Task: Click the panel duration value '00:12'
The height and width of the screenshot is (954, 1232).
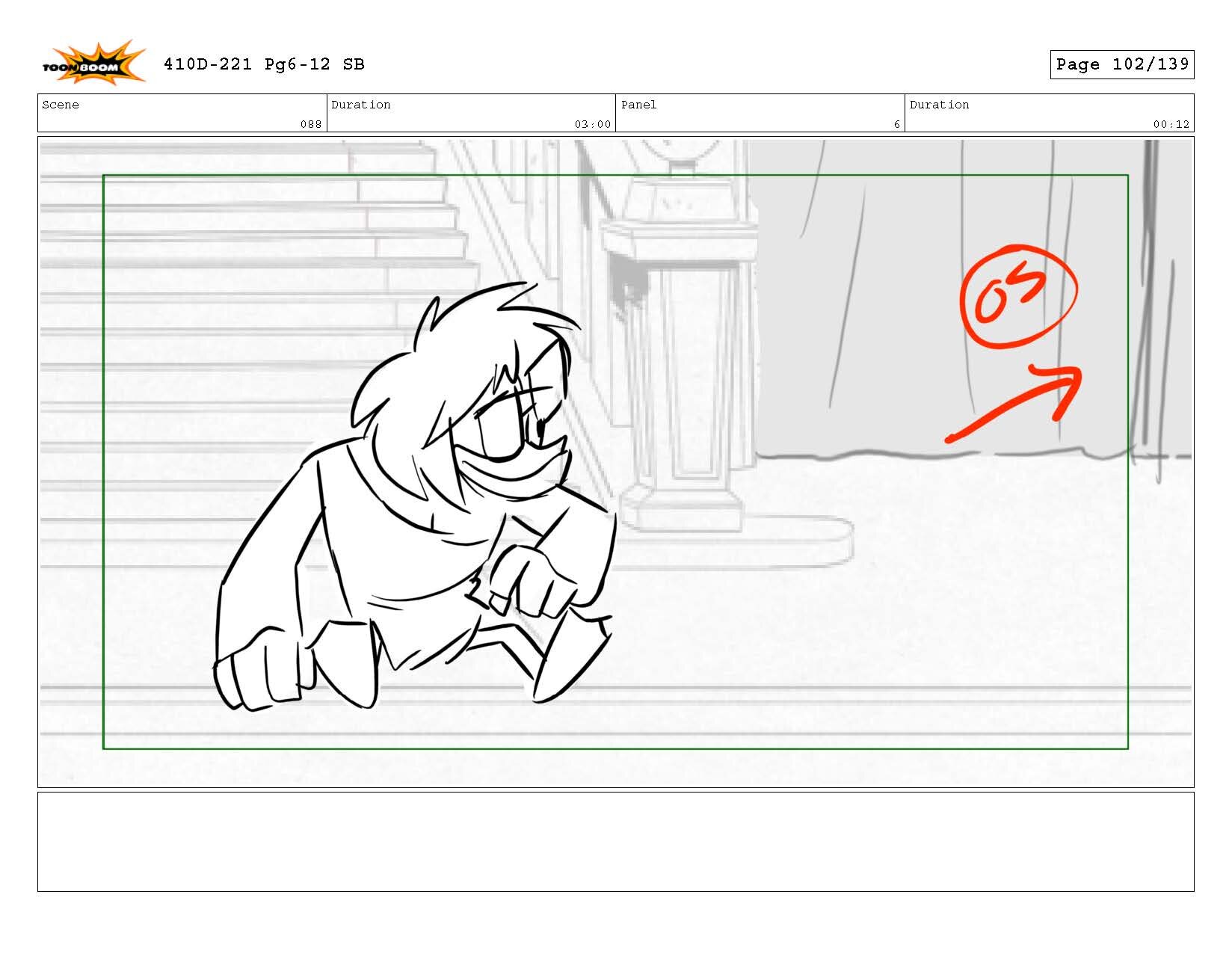Action: pos(1171,124)
